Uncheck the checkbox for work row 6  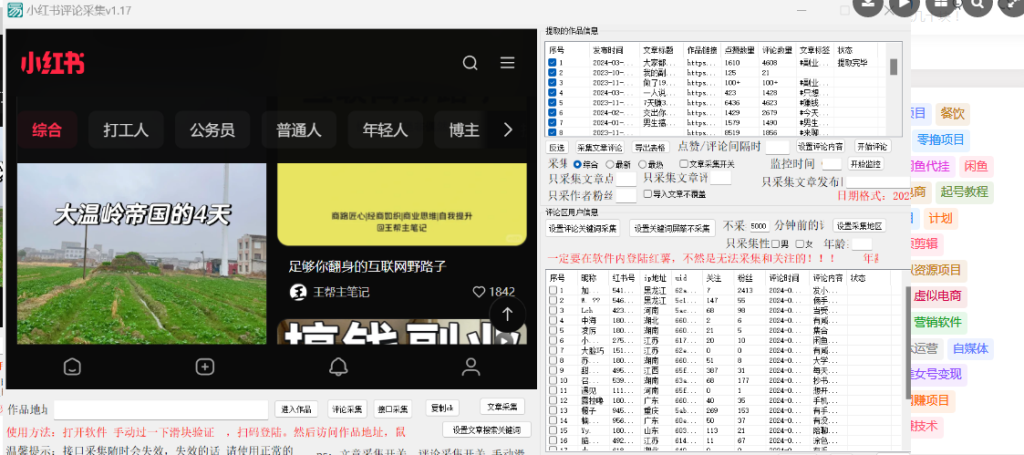coord(552,112)
